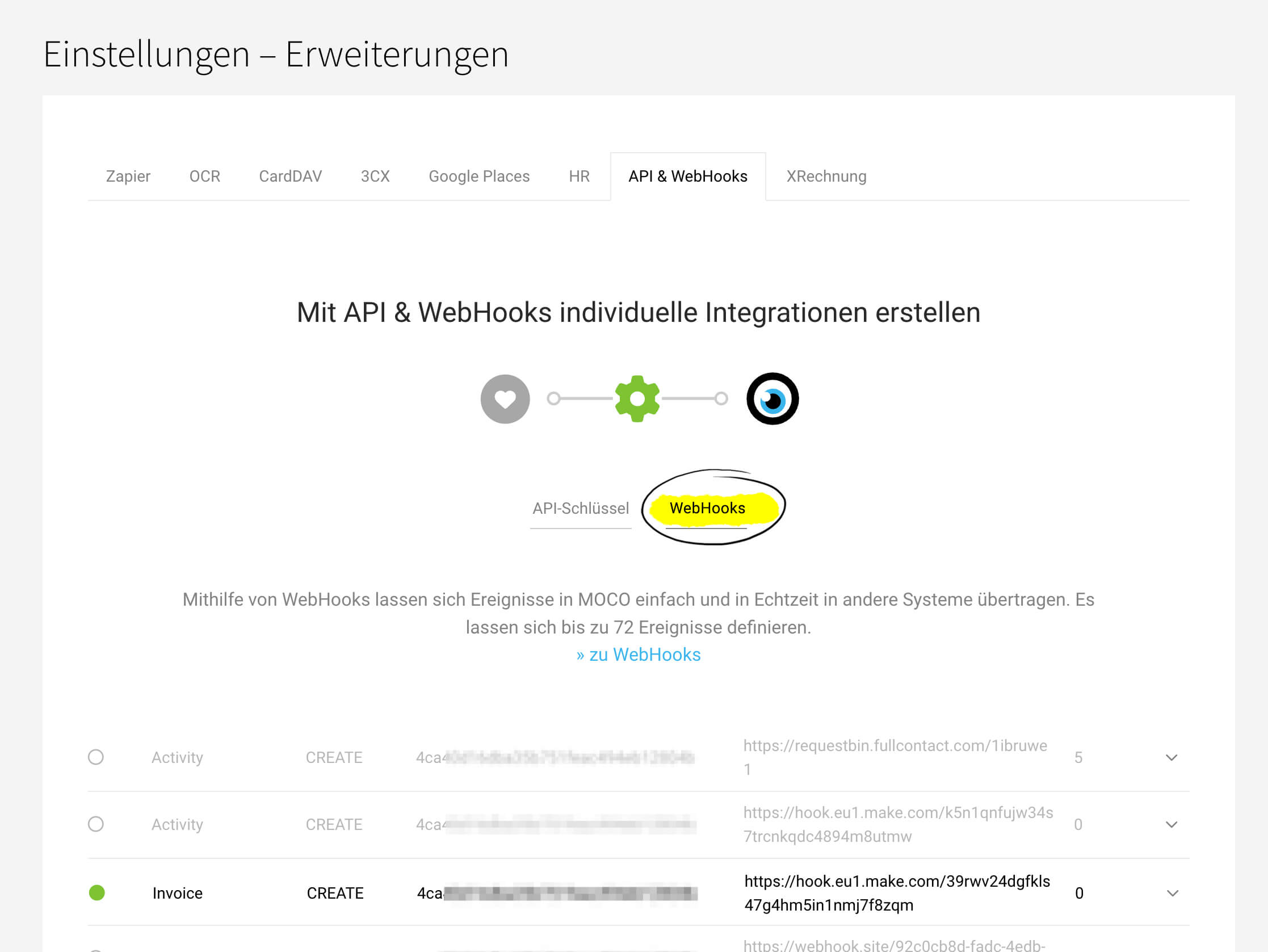The width and height of the screenshot is (1268, 952).
Task: Open the HR tab
Action: 579,176
